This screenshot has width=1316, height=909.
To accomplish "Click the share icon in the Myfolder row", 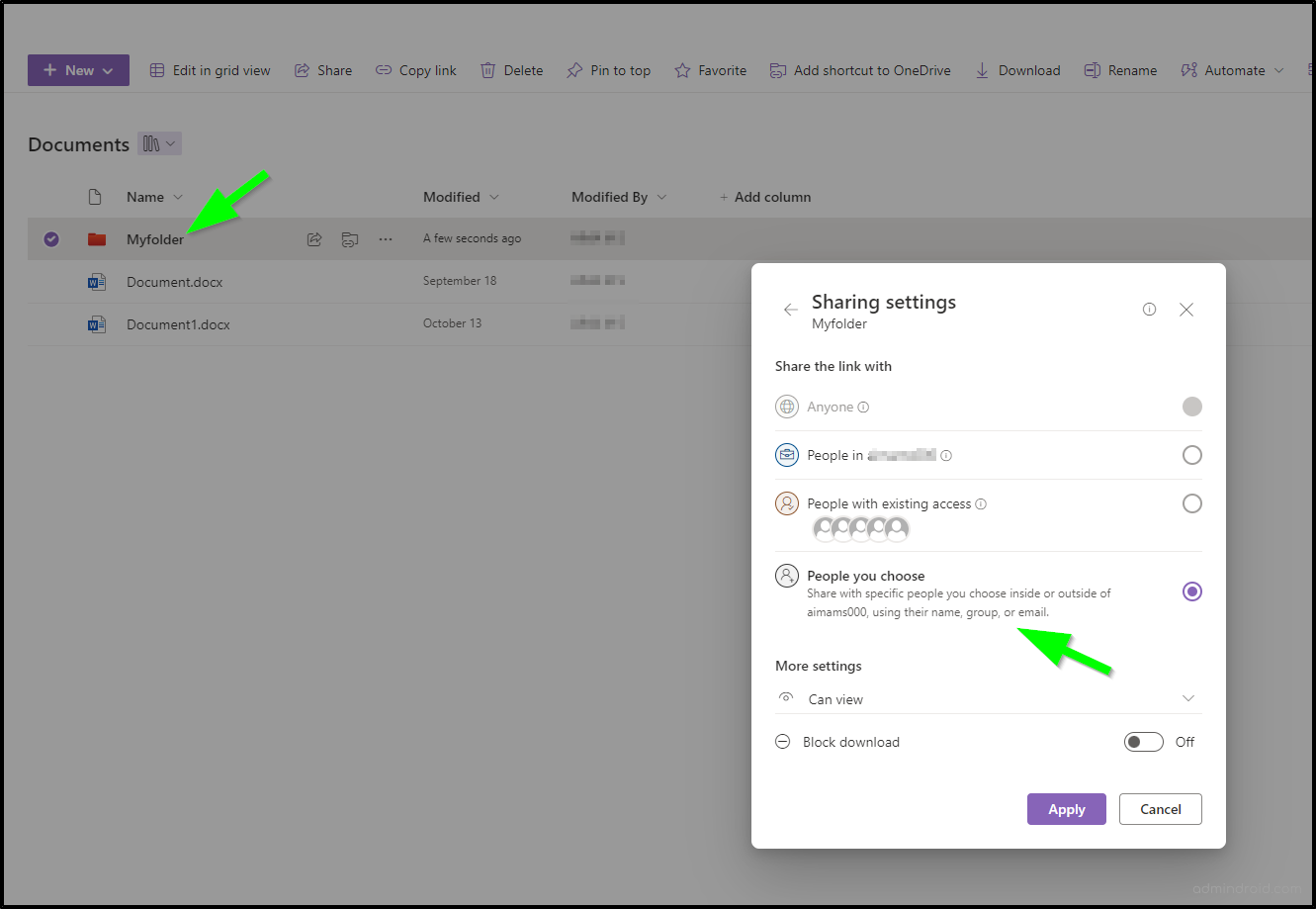I will (314, 238).
